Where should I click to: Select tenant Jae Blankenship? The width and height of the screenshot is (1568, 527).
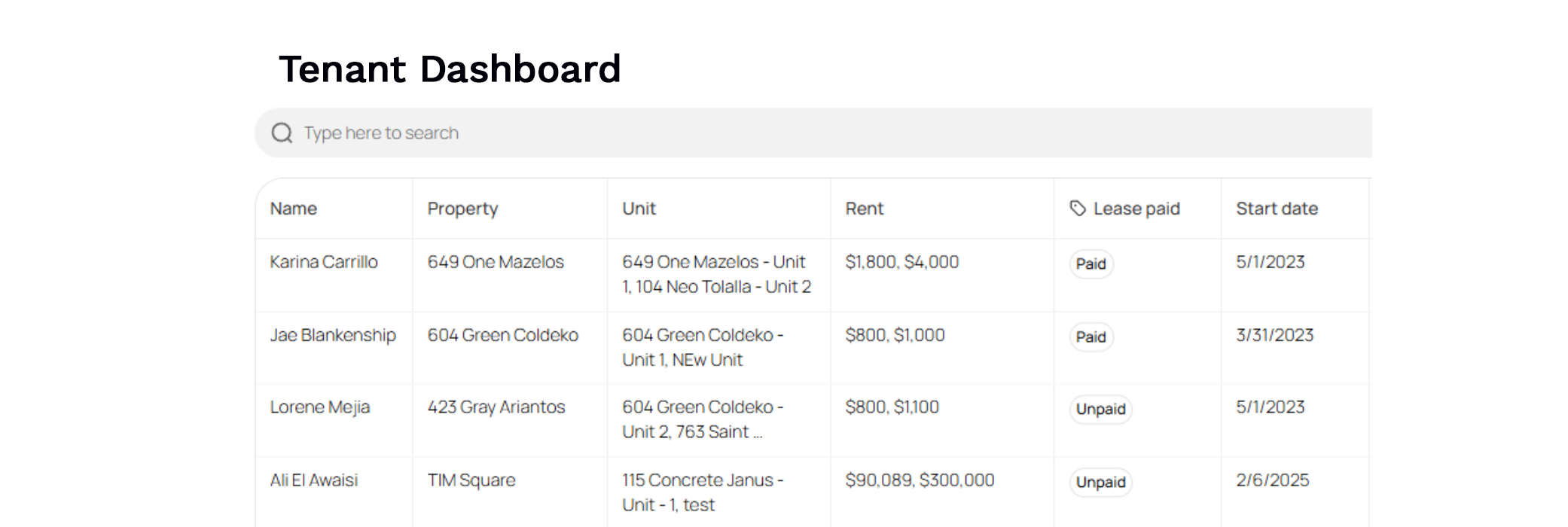(x=334, y=336)
